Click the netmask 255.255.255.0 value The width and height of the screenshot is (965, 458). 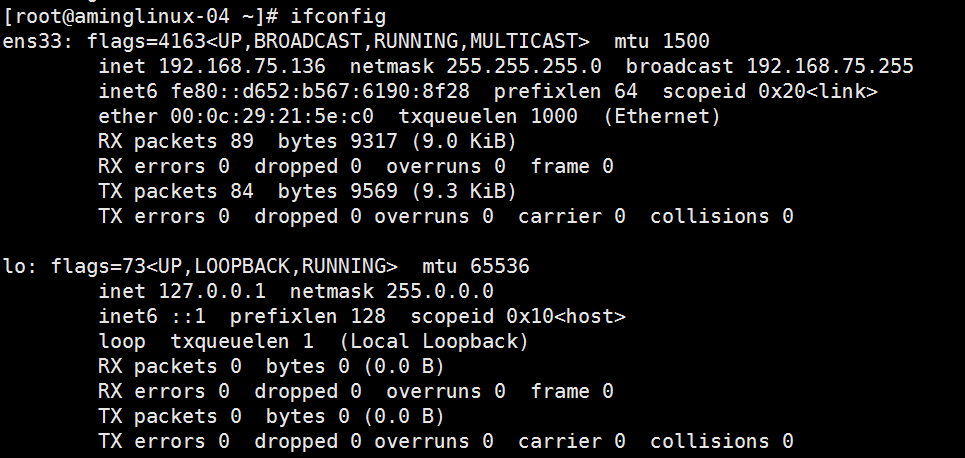coord(524,66)
